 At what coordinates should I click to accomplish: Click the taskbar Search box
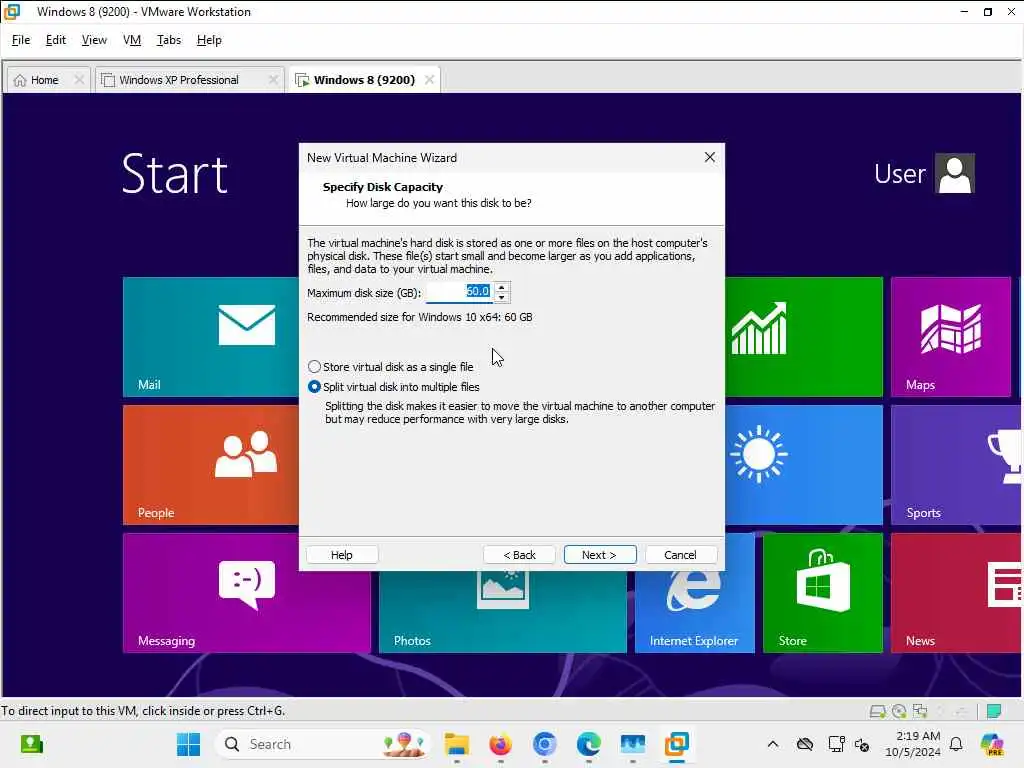[x=323, y=744]
